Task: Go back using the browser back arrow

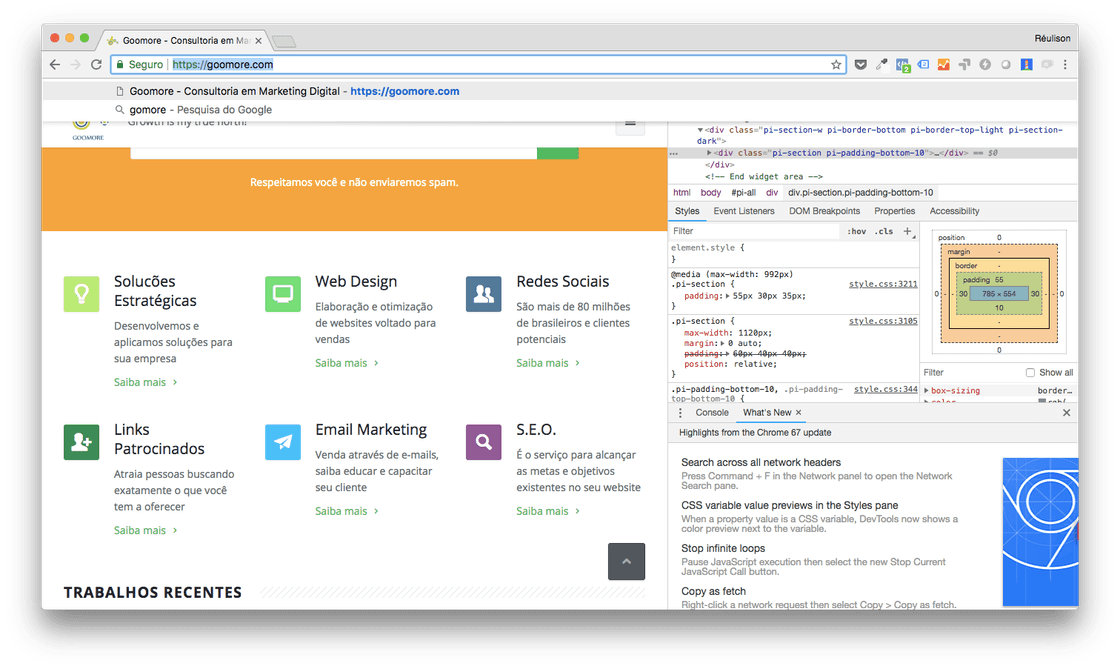Action: point(54,65)
